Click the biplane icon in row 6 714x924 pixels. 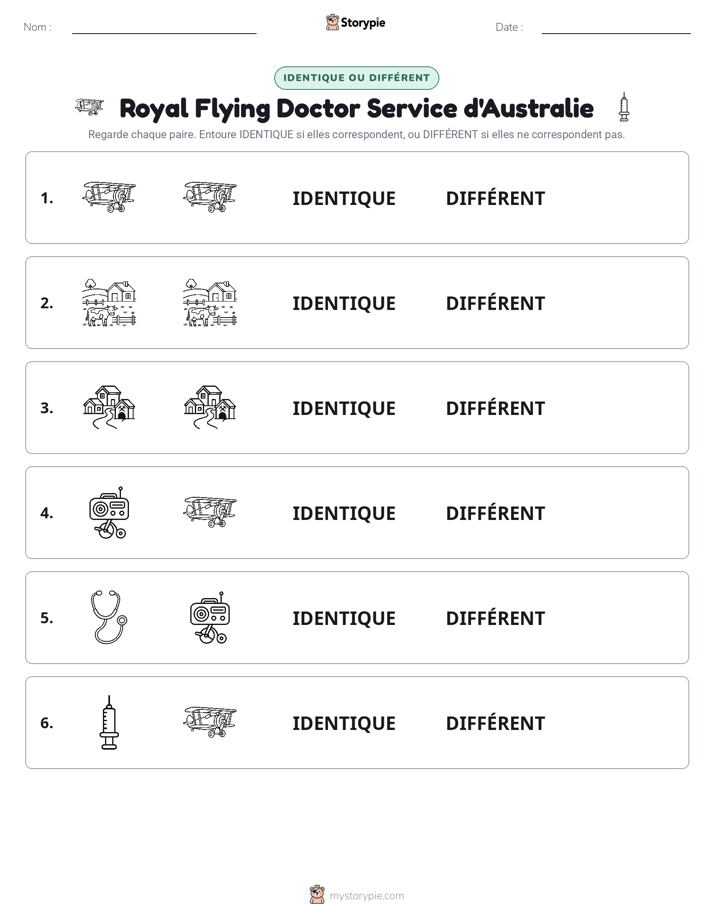(x=210, y=722)
